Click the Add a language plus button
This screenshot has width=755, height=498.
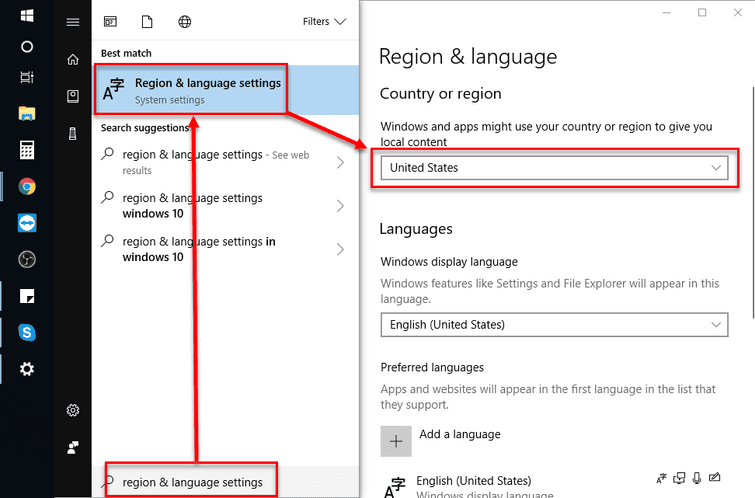(396, 441)
